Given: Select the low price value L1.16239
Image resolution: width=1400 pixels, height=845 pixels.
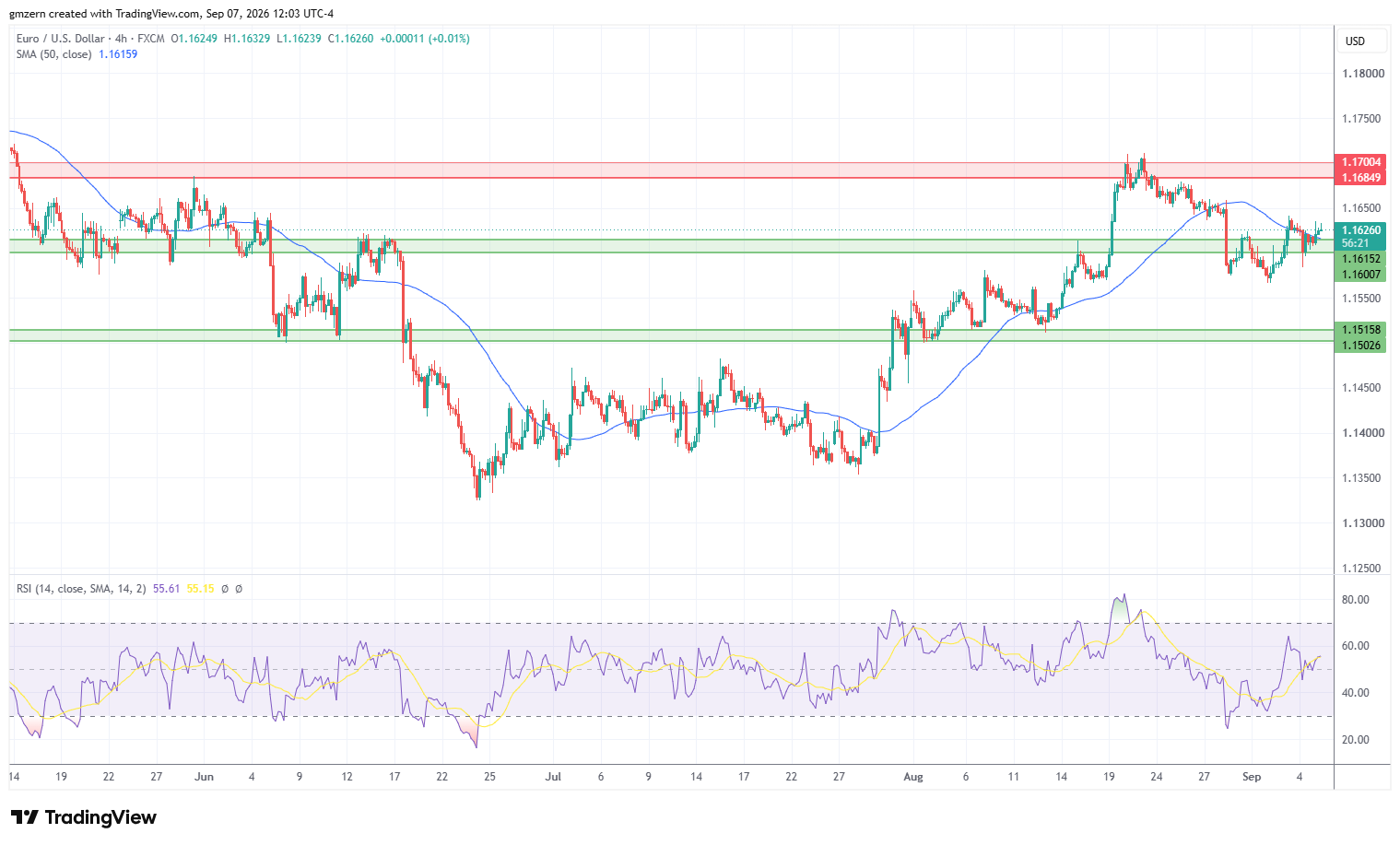Looking at the screenshot, I should tap(299, 39).
